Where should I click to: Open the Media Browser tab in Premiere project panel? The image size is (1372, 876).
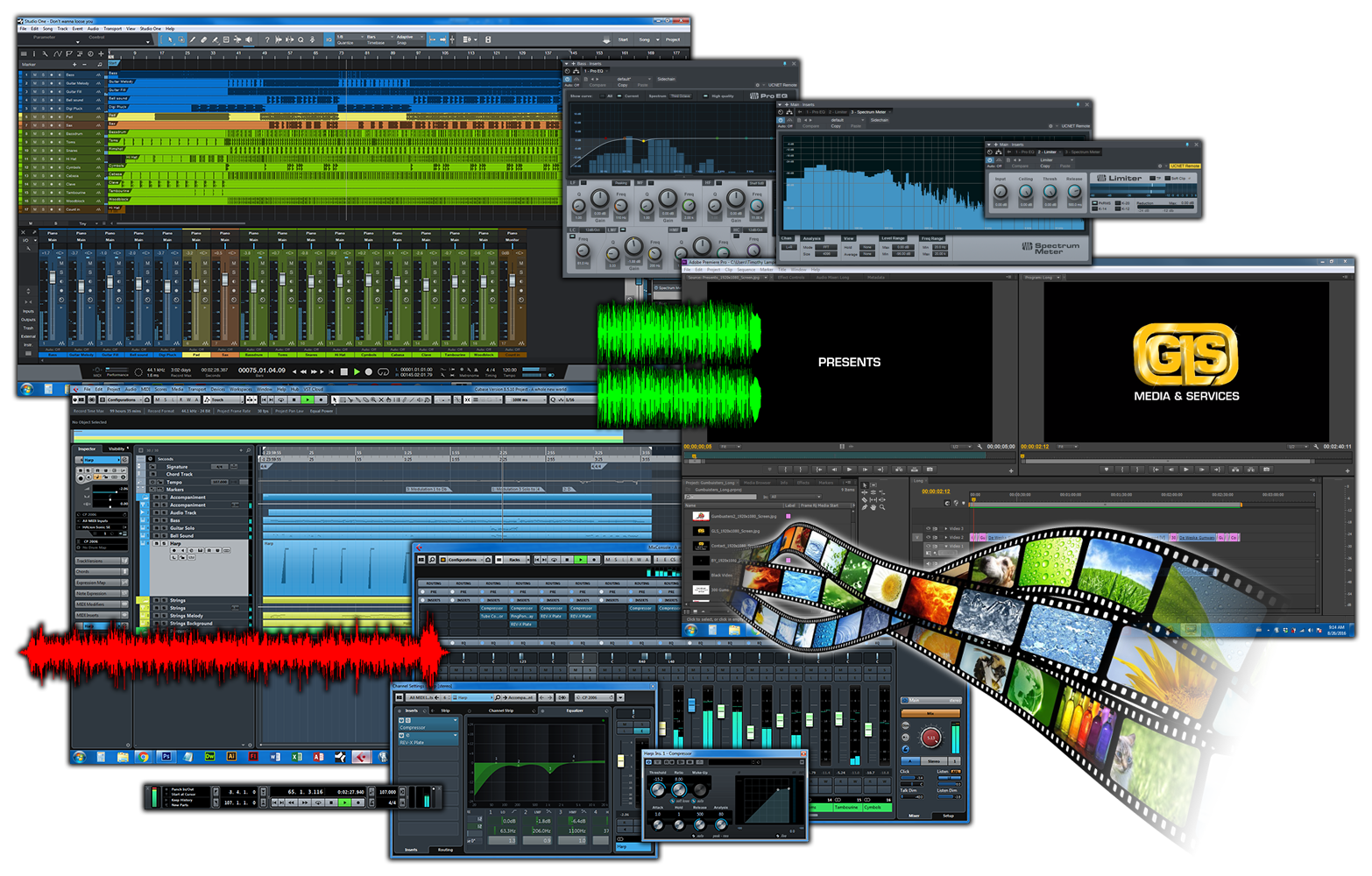tap(758, 483)
